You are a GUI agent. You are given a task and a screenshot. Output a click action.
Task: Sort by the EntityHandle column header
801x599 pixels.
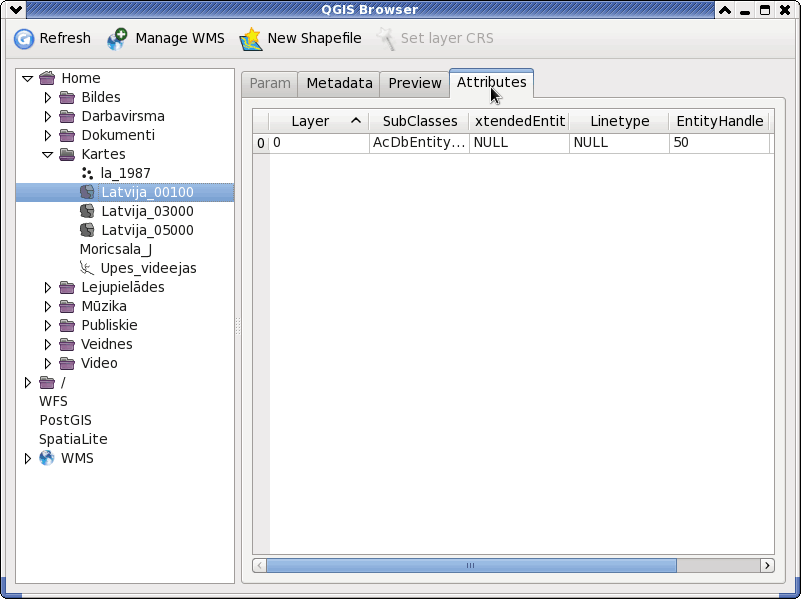coord(719,122)
